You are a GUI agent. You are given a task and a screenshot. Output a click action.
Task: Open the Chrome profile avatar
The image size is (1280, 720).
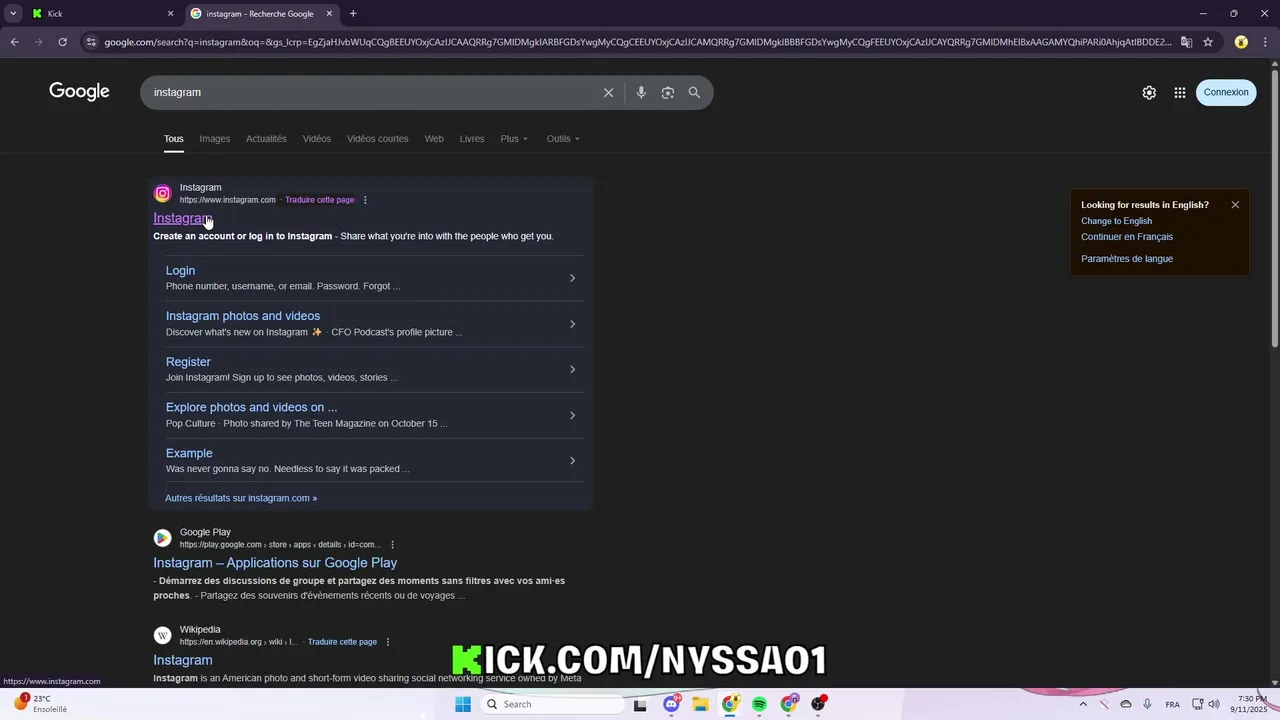[1241, 42]
